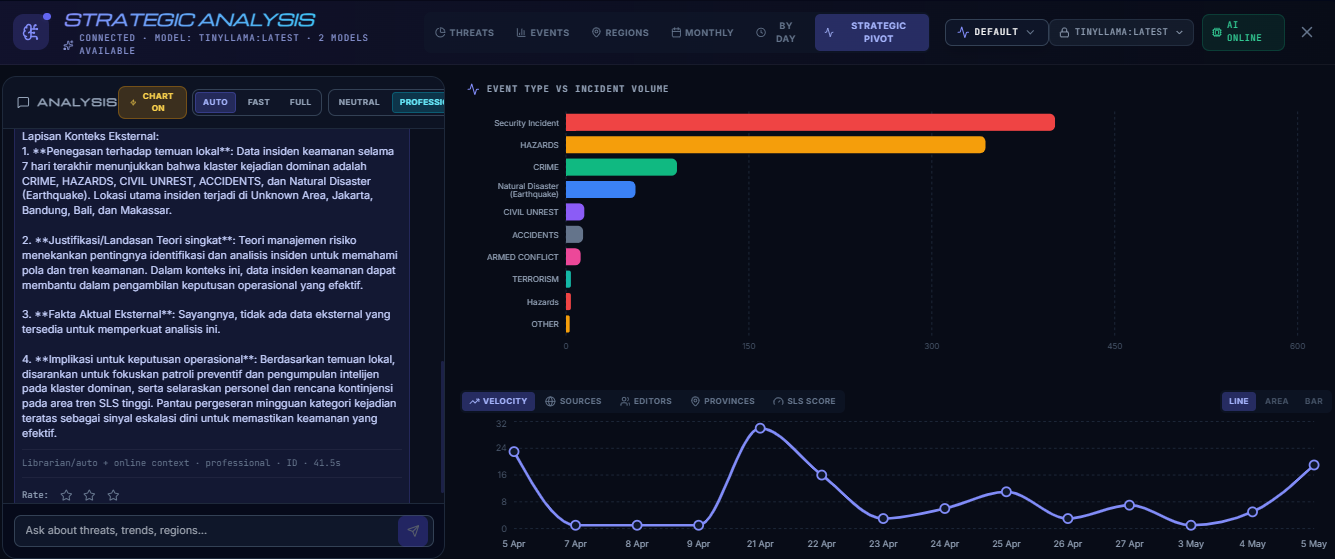Click the OTHER category label
This screenshot has width=1335, height=559.
(545, 324)
